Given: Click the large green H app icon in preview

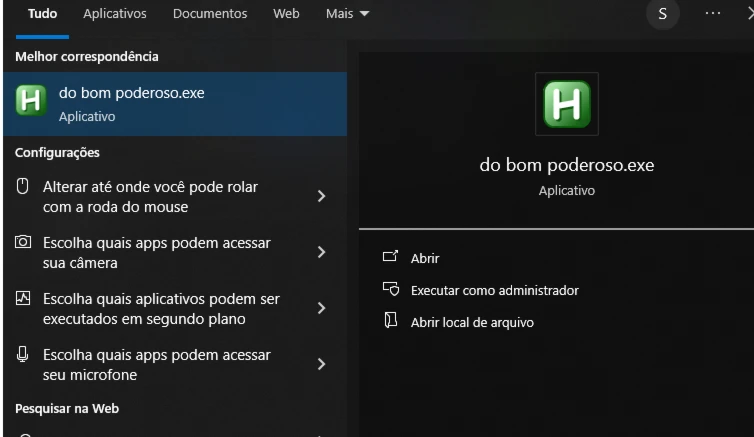Looking at the screenshot, I should point(566,104).
